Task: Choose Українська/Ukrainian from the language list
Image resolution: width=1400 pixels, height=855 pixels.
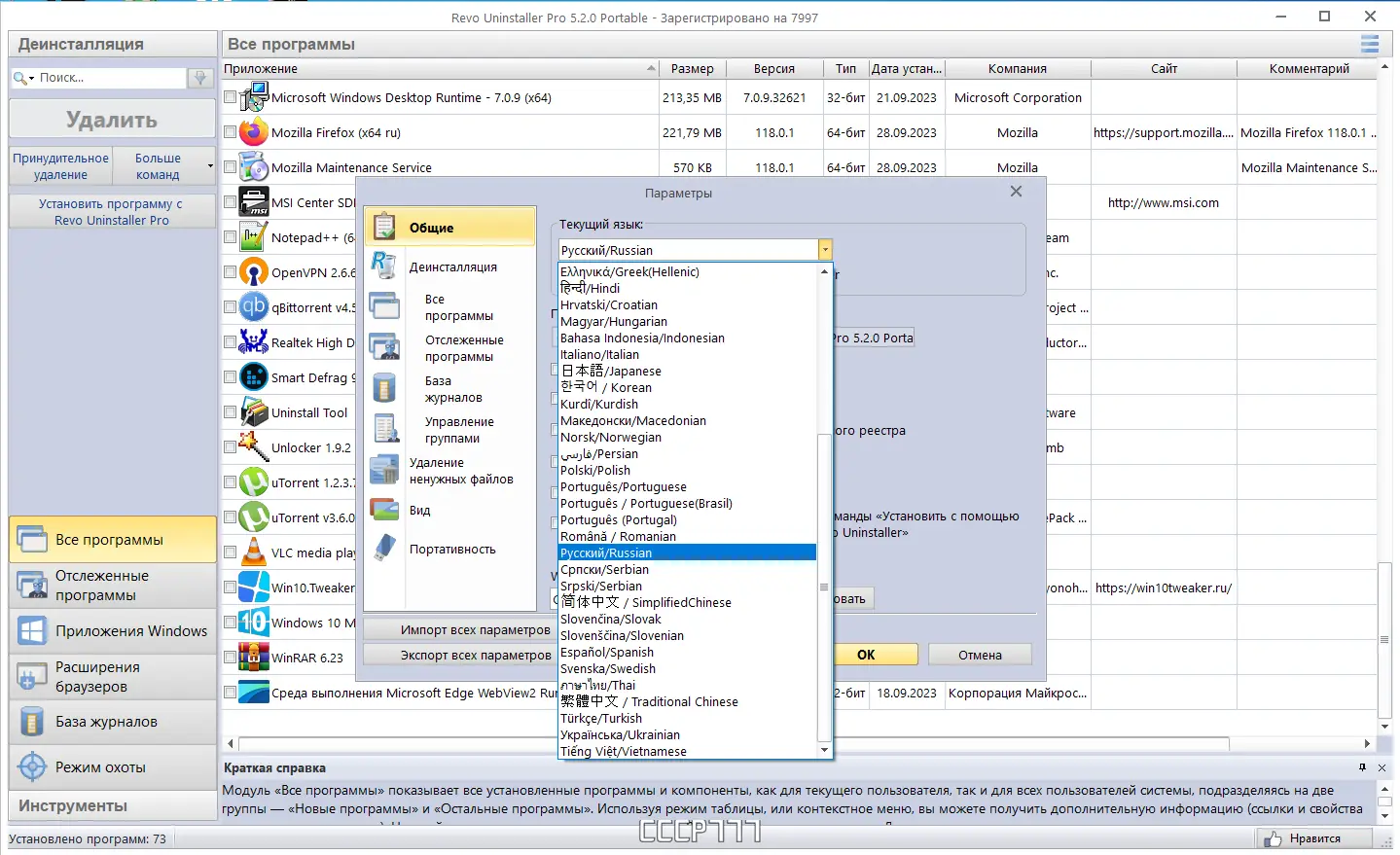Action: point(687,735)
